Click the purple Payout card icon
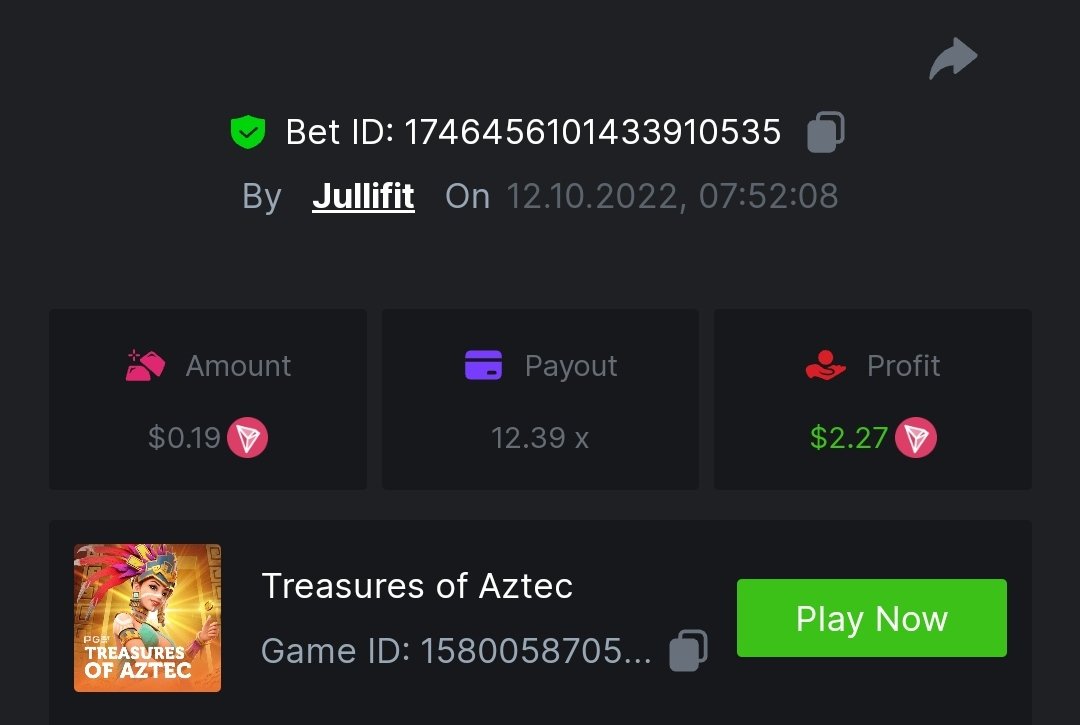Screen dimensions: 1080x725 point(484,366)
